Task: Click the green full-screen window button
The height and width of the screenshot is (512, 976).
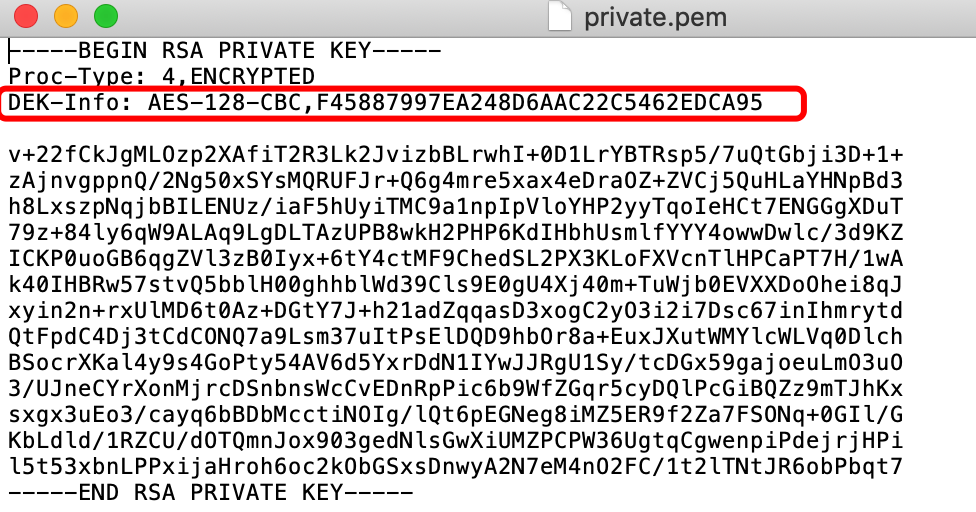Action: coord(106,16)
